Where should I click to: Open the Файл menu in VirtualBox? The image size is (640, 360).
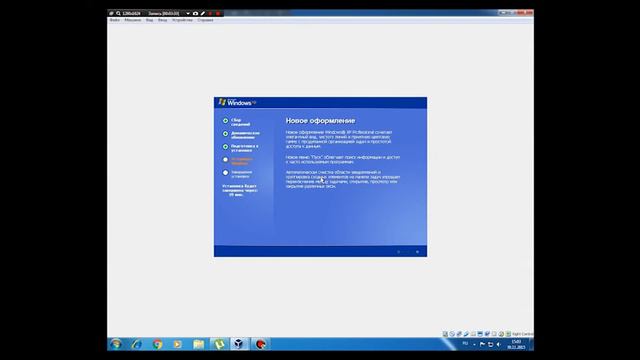(115, 20)
